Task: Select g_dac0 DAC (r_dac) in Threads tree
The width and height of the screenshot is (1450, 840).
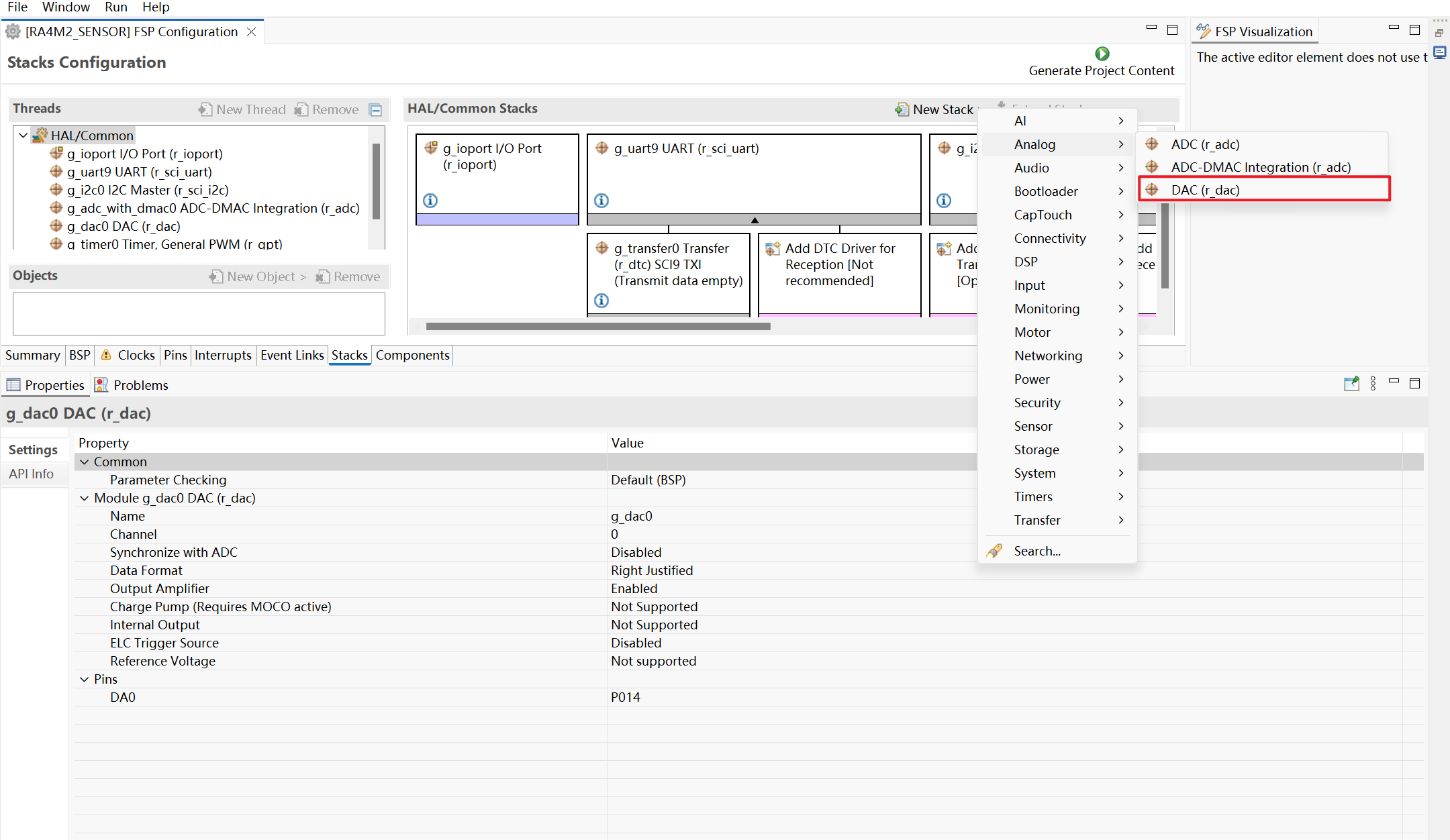Action: [124, 226]
